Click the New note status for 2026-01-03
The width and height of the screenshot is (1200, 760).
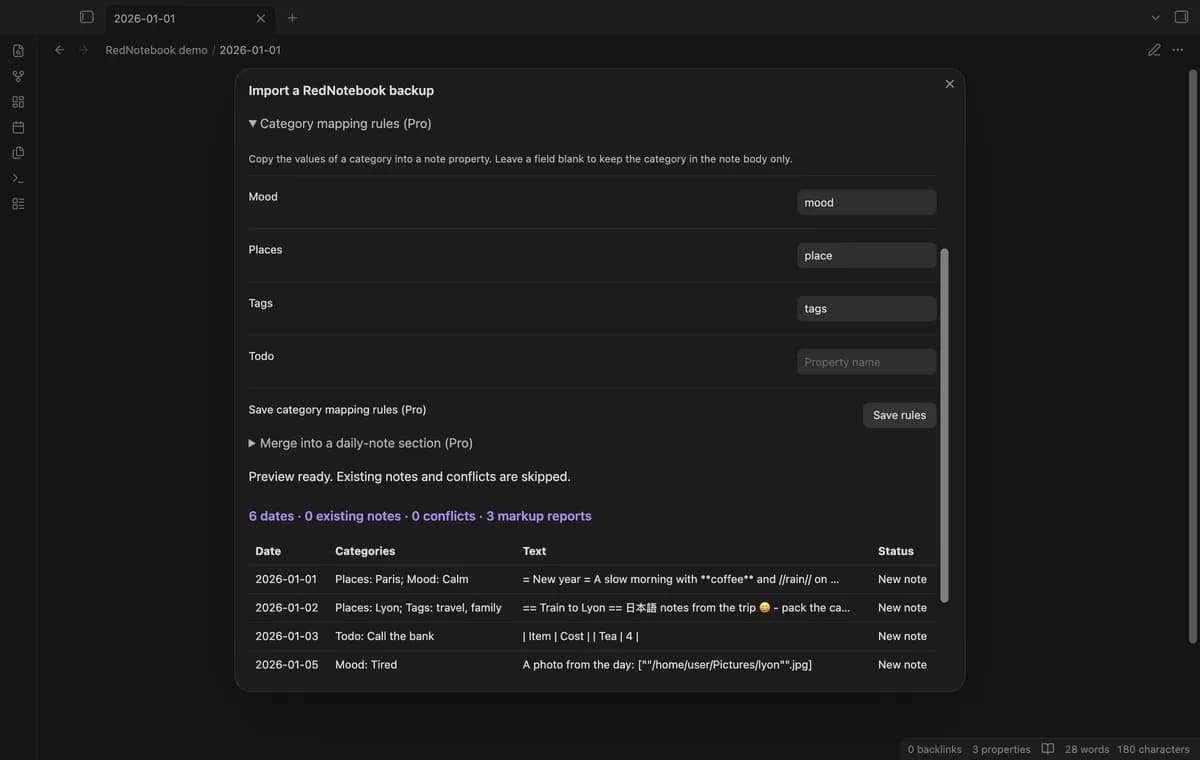point(902,636)
